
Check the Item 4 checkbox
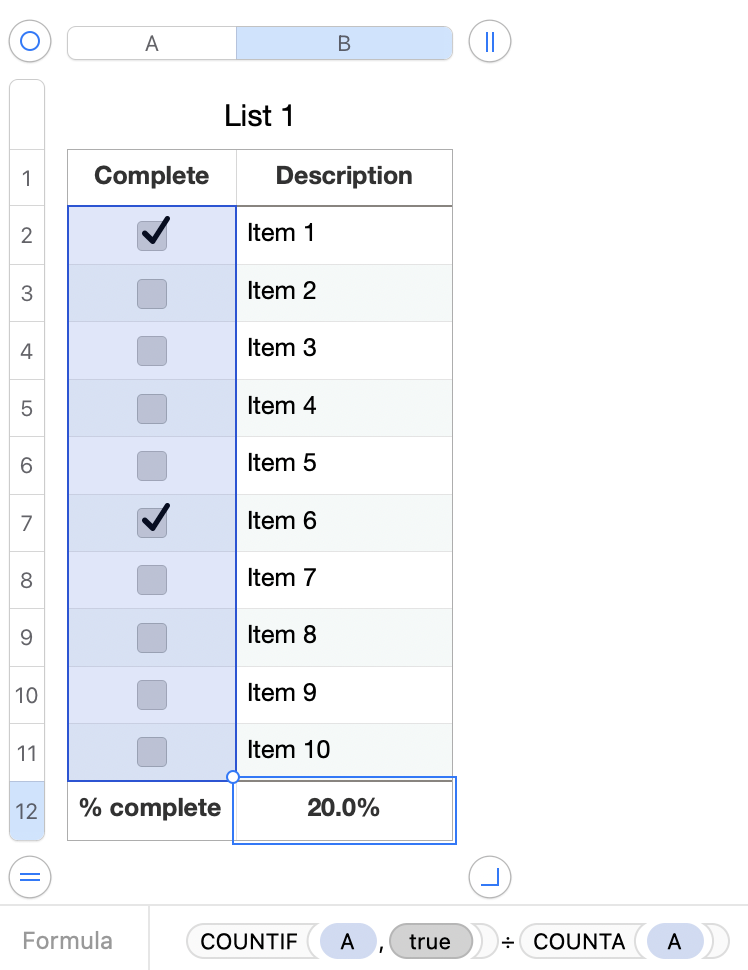point(152,408)
